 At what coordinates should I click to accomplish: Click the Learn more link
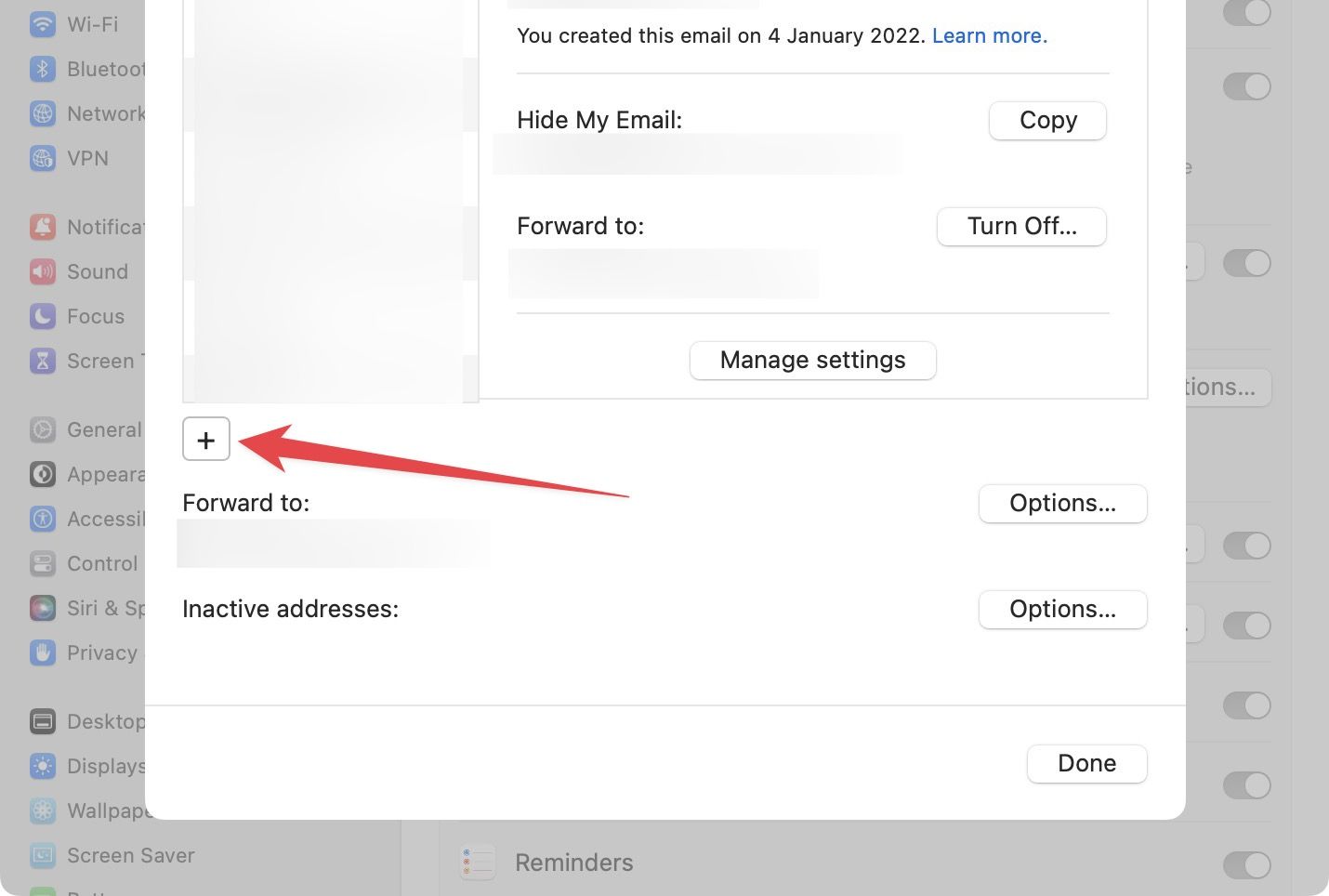(x=988, y=35)
